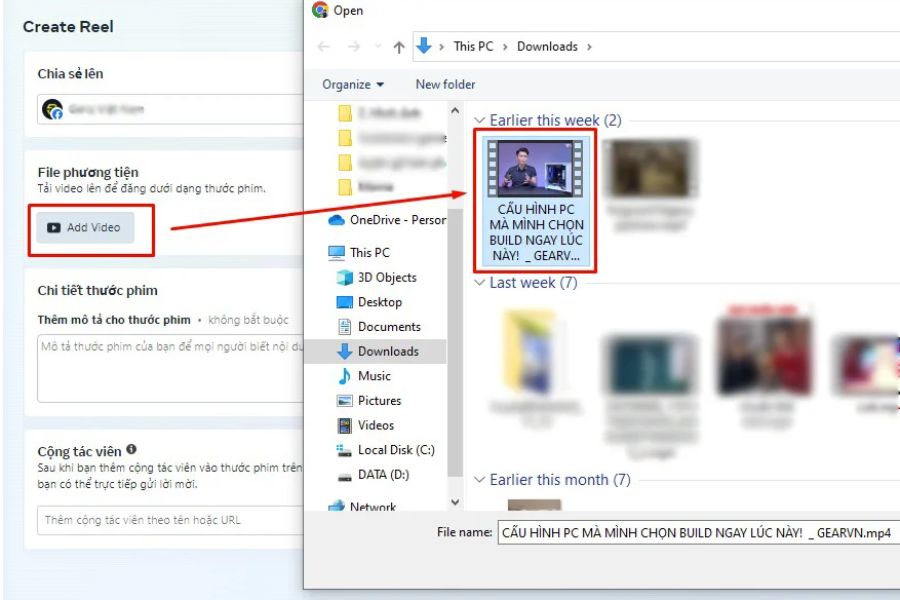Click the page selector under Chia sẻ lên
This screenshot has height=600, width=900.
pyautogui.click(x=170, y=109)
